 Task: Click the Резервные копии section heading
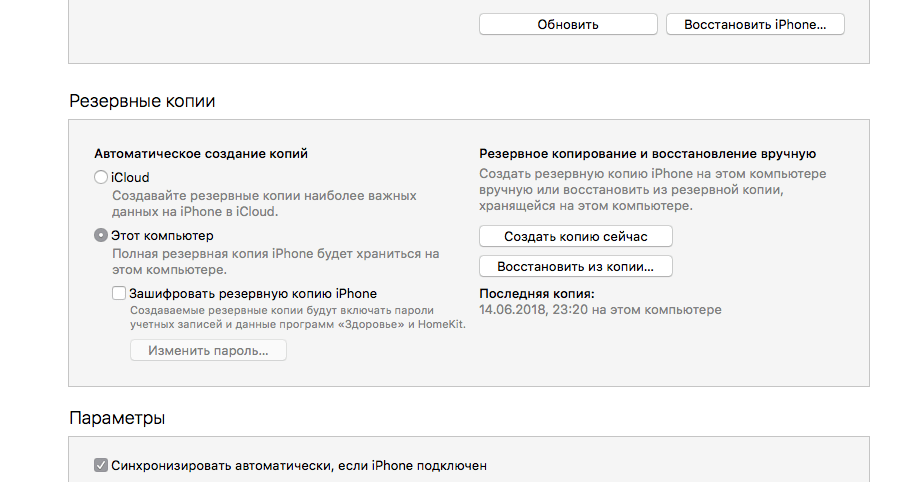tap(142, 101)
